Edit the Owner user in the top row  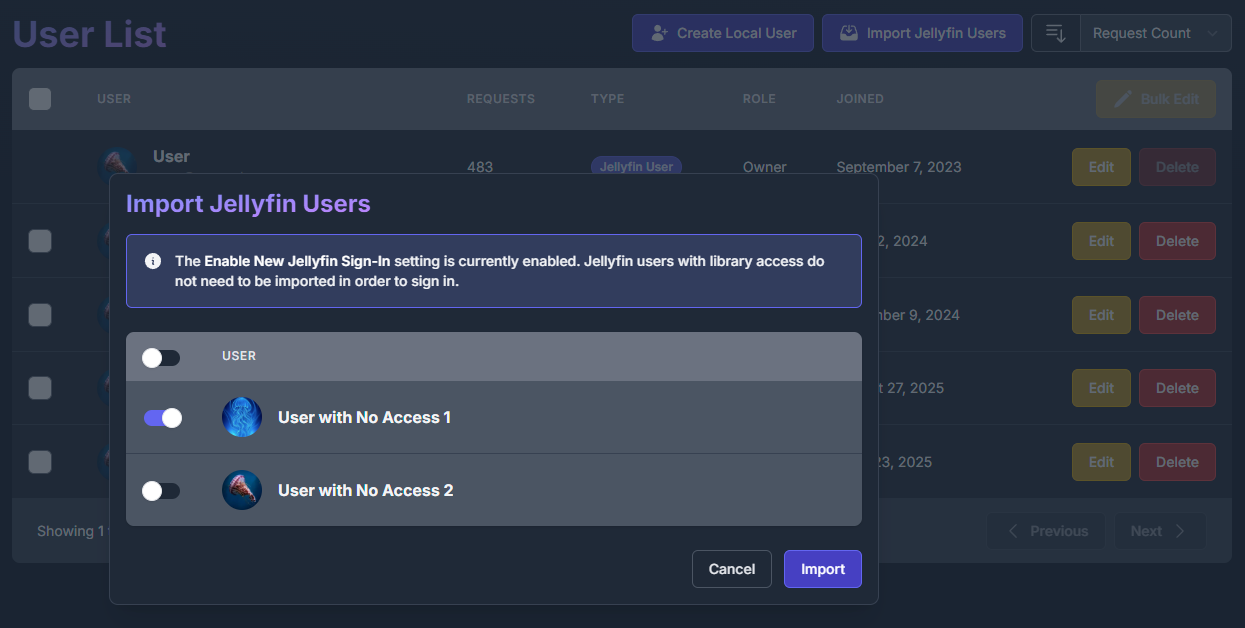[x=1100, y=167]
